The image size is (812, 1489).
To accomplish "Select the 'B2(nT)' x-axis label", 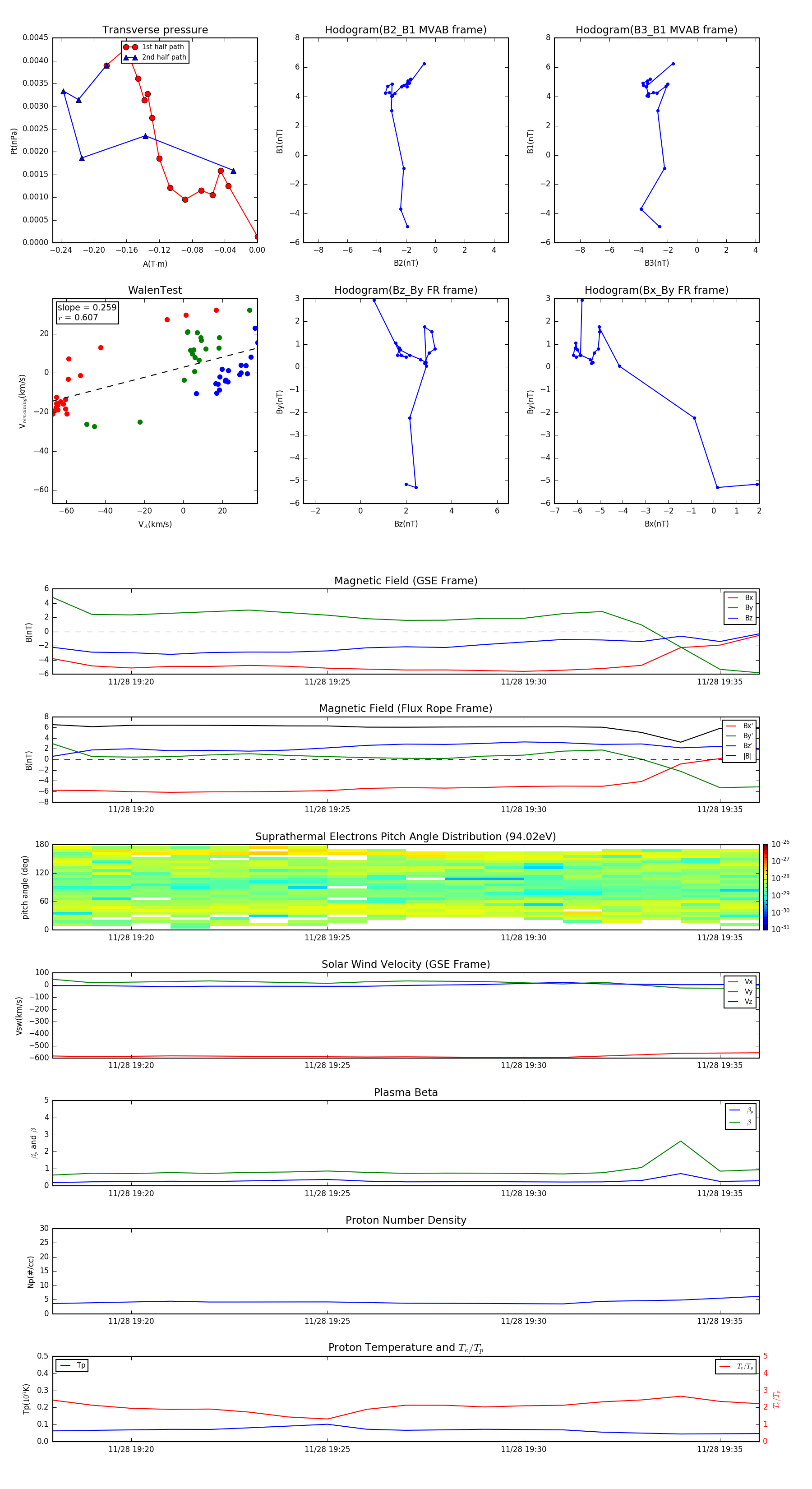I will tap(406, 263).
